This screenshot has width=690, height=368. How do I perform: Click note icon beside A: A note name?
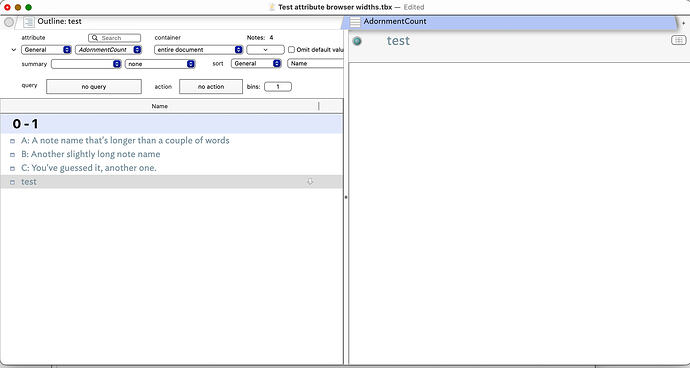tap(12, 141)
